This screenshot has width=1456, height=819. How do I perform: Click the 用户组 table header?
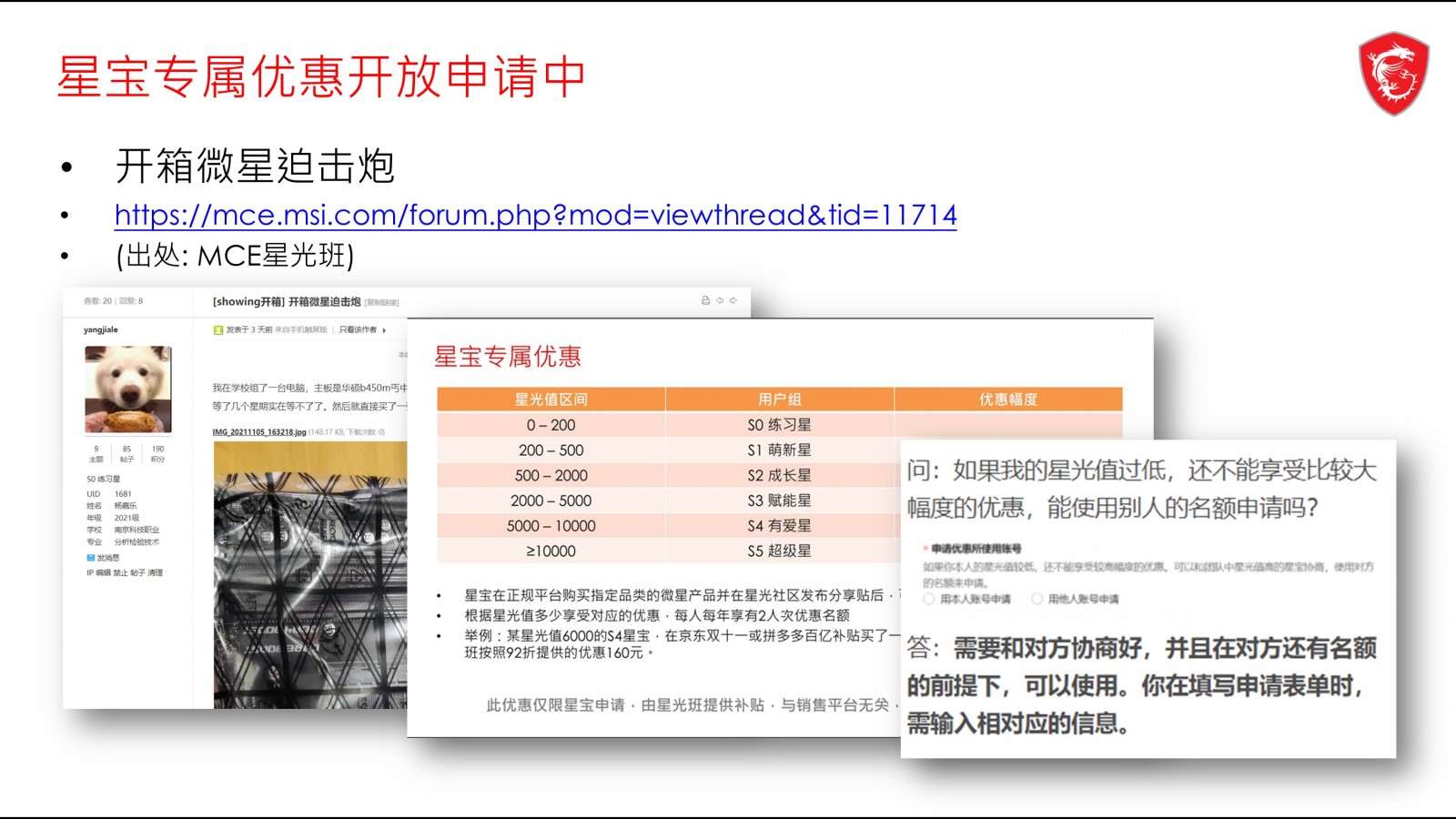tap(780, 399)
